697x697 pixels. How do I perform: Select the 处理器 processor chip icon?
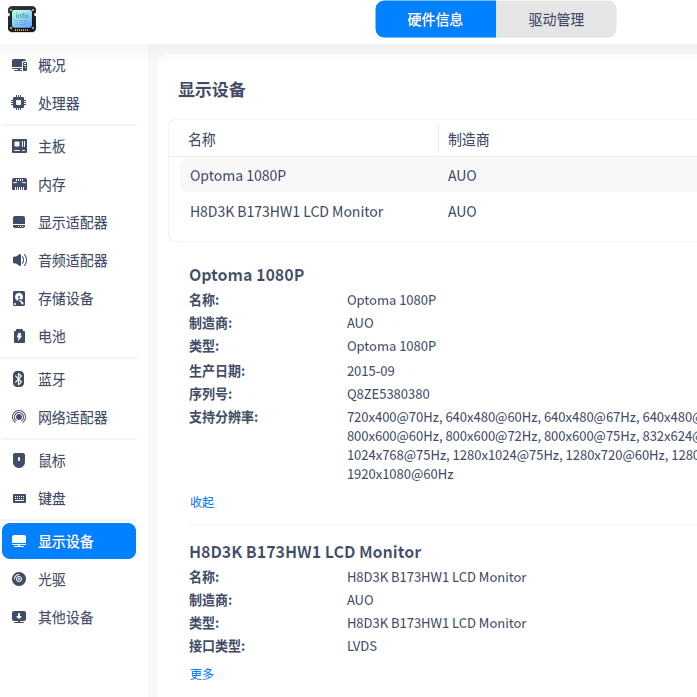click(19, 103)
